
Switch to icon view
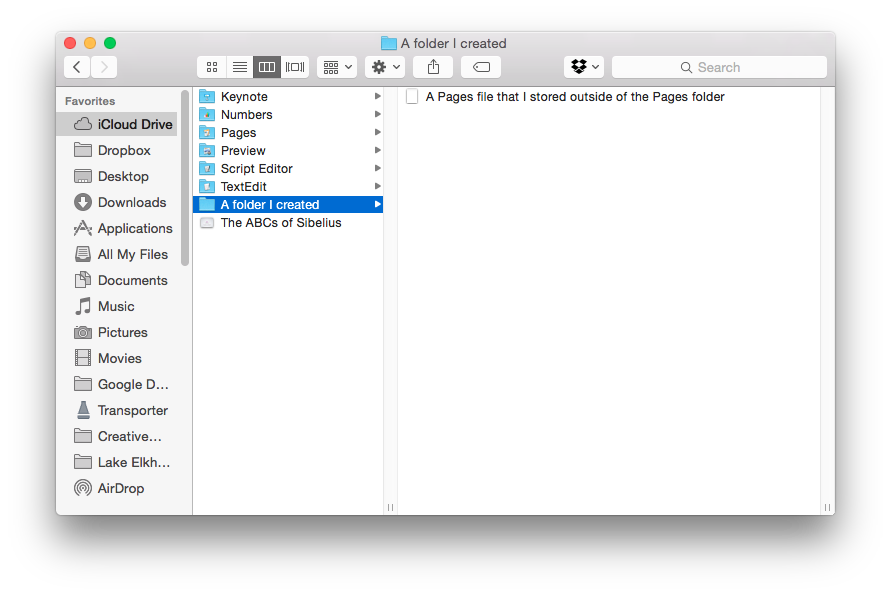[x=211, y=67]
